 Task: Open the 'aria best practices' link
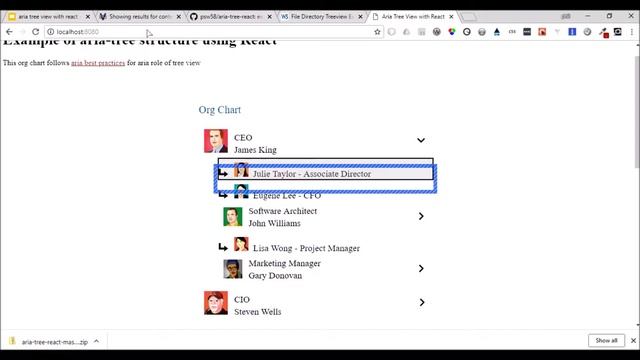(98, 63)
